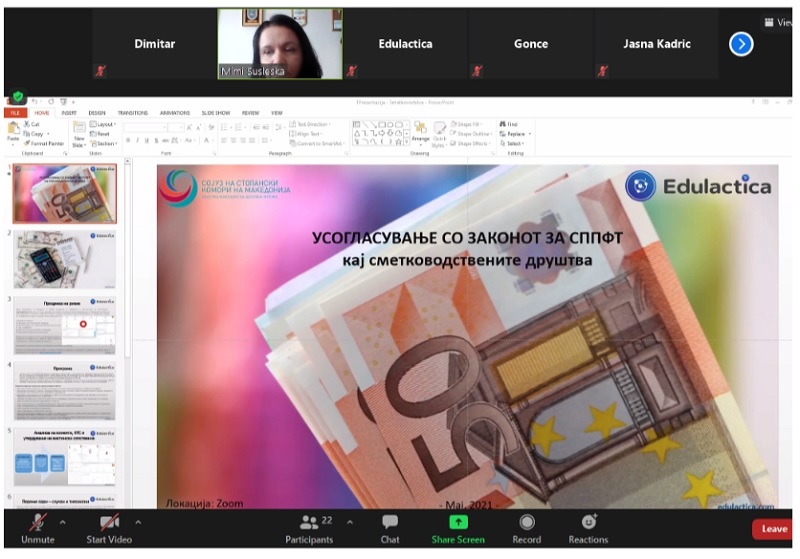Click the Edulactica participant tile

click(x=405, y=44)
